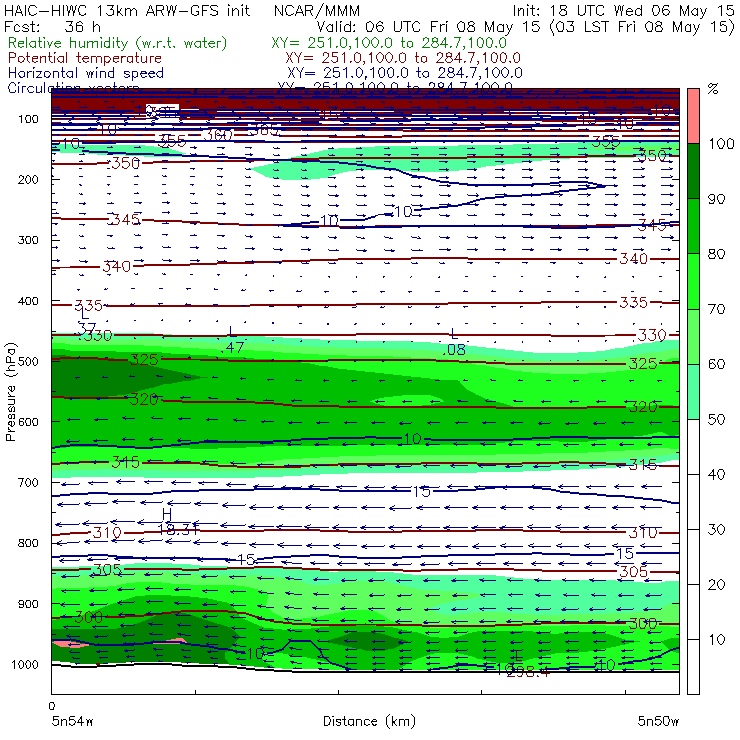The height and width of the screenshot is (740, 740).
Task: Click the color bar '20' label
Action: [716, 585]
